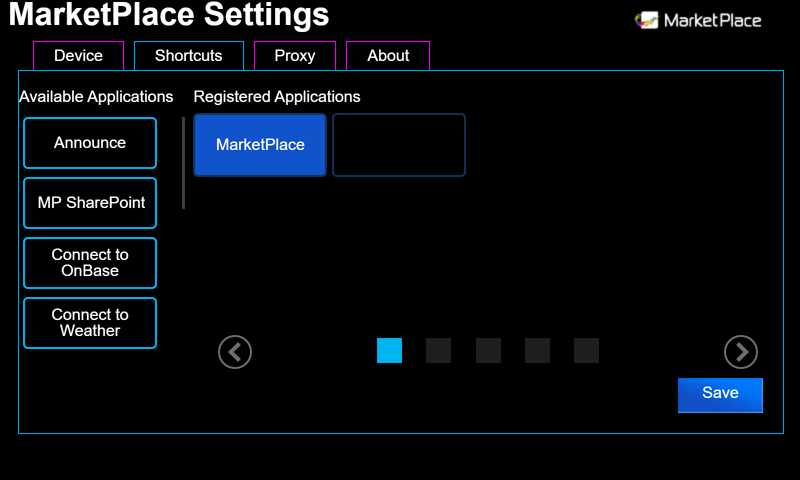The height and width of the screenshot is (480, 800).
Task: View the About tab
Action: click(388, 56)
